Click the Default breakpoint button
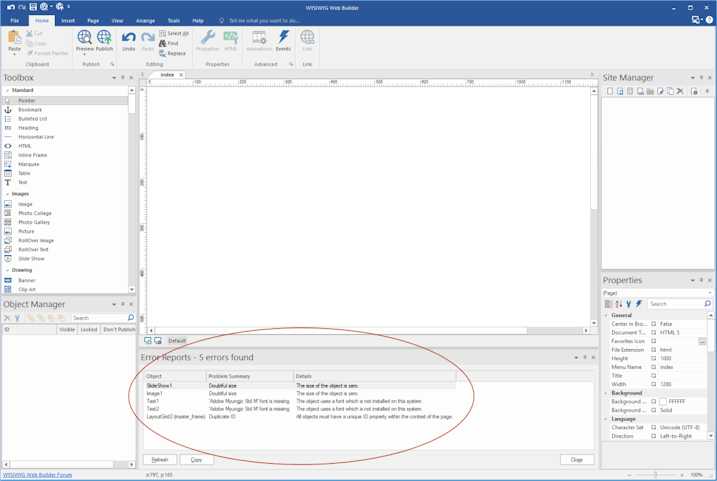Viewport: 717px width, 481px height. click(177, 341)
